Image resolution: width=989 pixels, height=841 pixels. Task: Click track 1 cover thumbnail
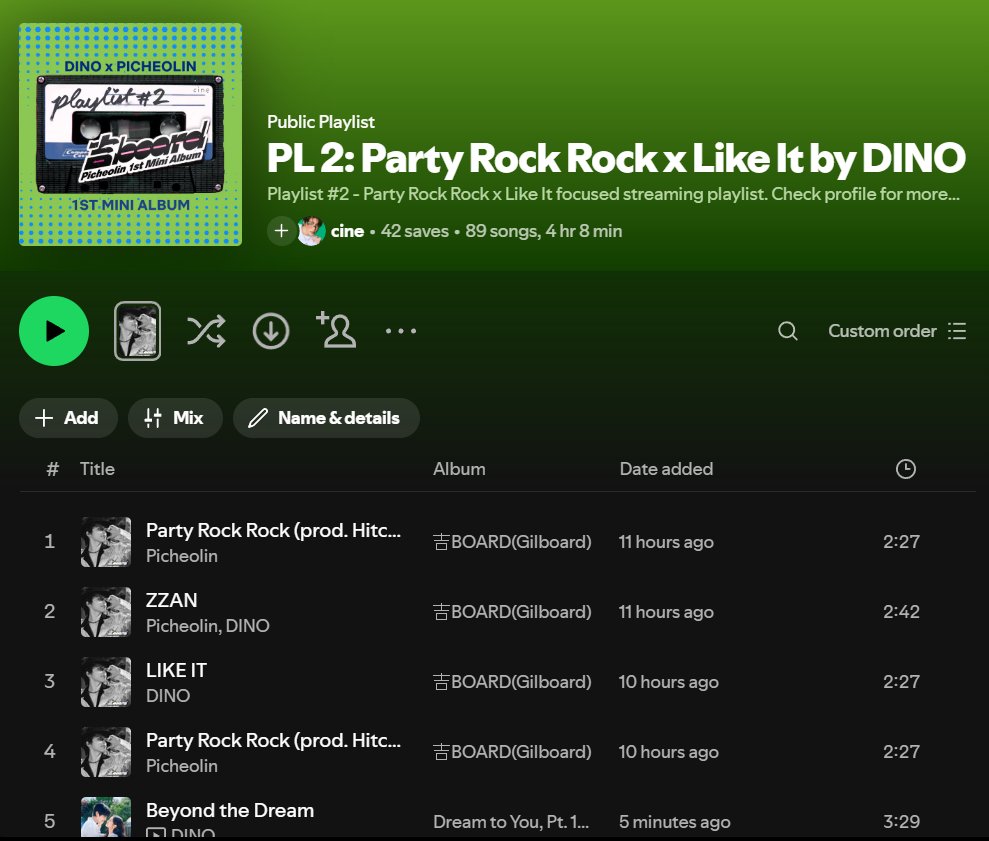tap(106, 542)
